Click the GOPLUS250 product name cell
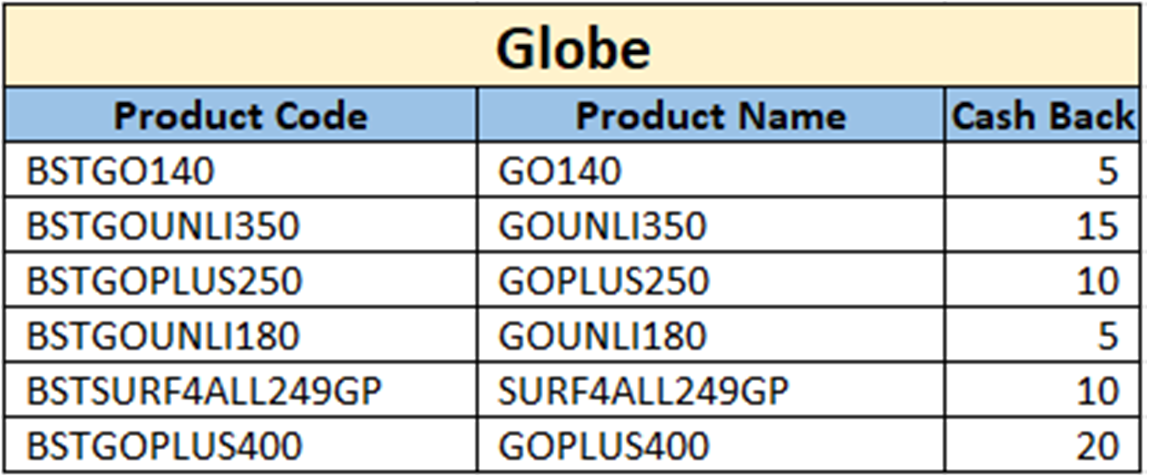The width and height of the screenshot is (1149, 476). click(603, 282)
